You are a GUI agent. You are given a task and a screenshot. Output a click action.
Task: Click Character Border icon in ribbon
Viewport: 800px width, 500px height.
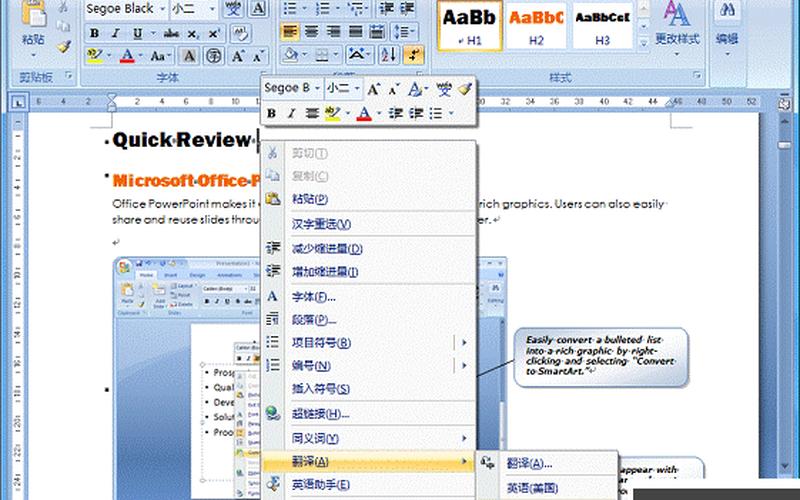pyautogui.click(x=259, y=9)
